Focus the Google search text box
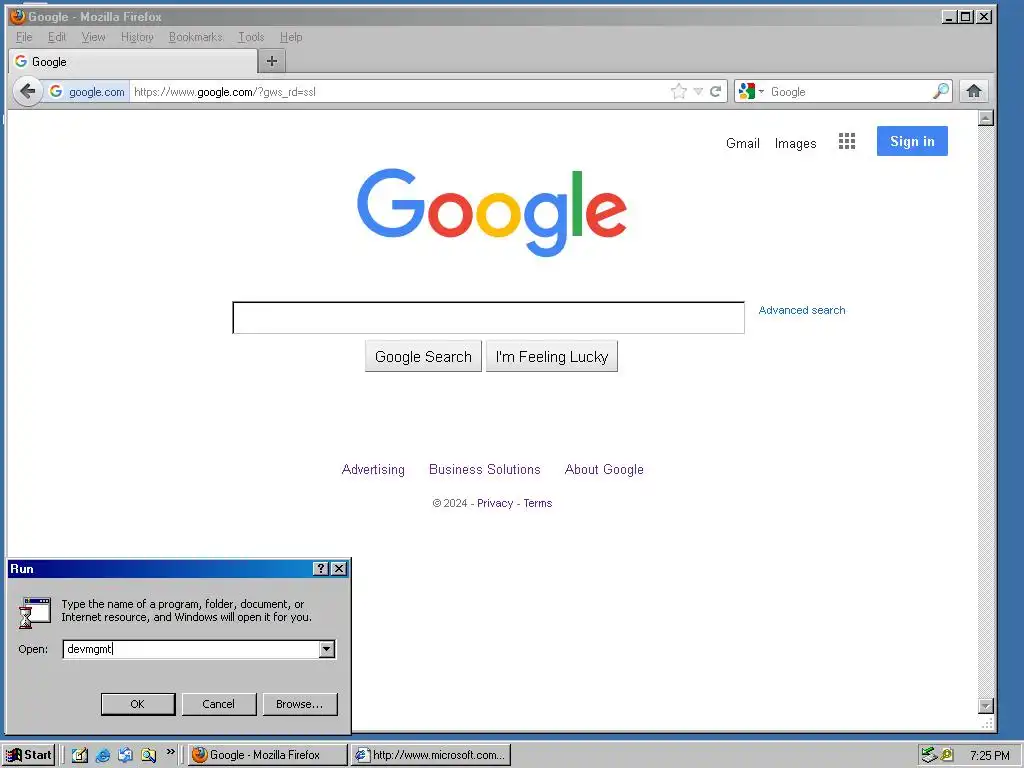The image size is (1024, 768). click(x=488, y=318)
